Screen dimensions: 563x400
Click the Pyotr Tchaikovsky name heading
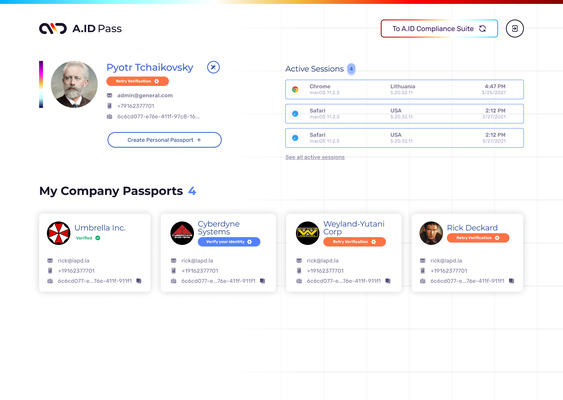click(x=150, y=67)
